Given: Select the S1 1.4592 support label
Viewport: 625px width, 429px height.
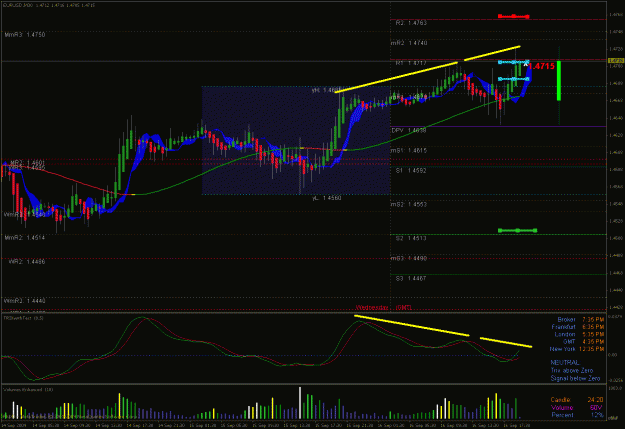Looking at the screenshot, I should tap(411, 171).
